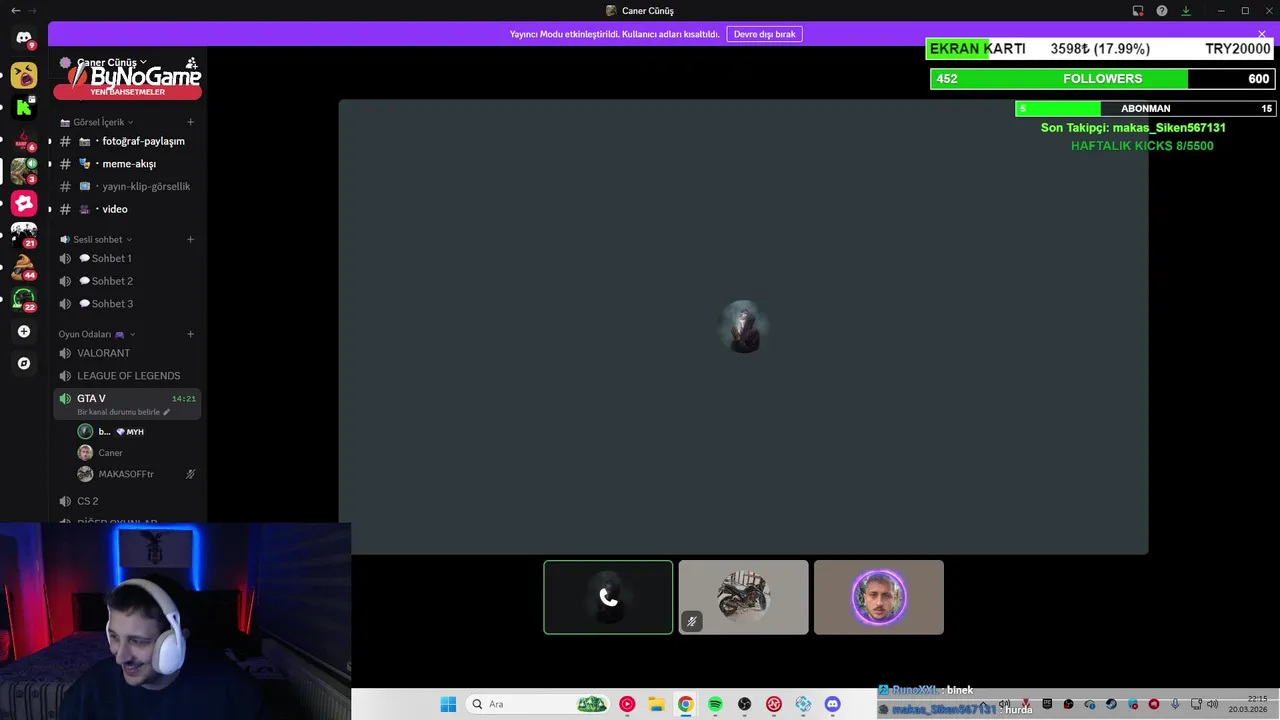Open the taskbar clock showing 22:15
The width and height of the screenshot is (1280, 720).
click(1248, 704)
